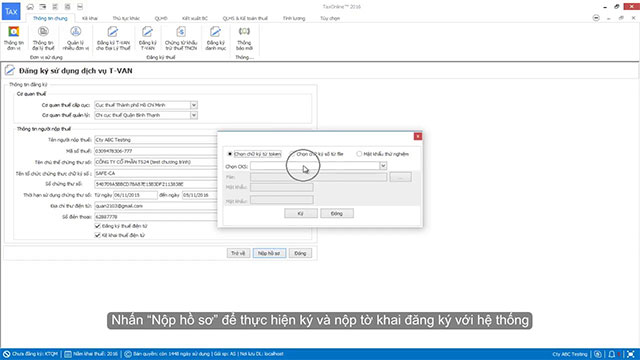
Task: Click Đóng button beside Nộp hồ sơ
Action: [300, 253]
